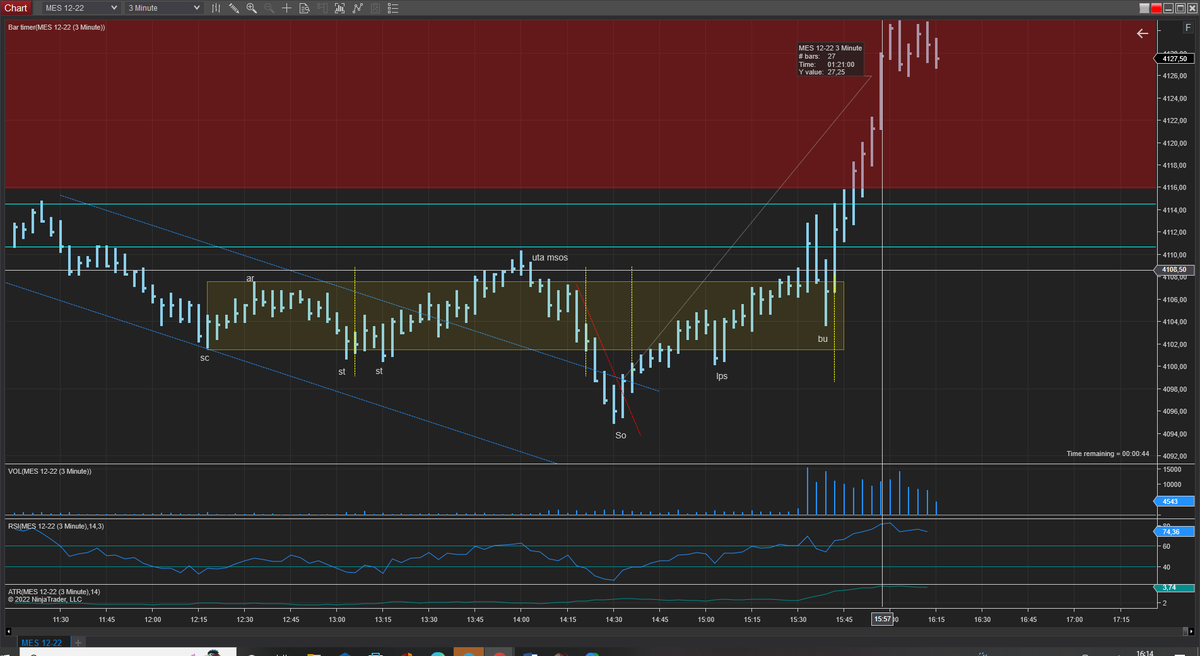Open the drawing tools pencil menu
Screen dimensions: 1200x656
(234, 8)
